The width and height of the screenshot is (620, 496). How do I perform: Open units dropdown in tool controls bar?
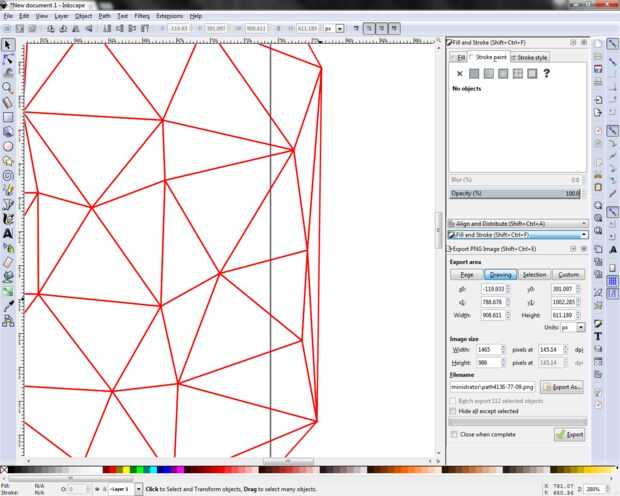coord(340,28)
